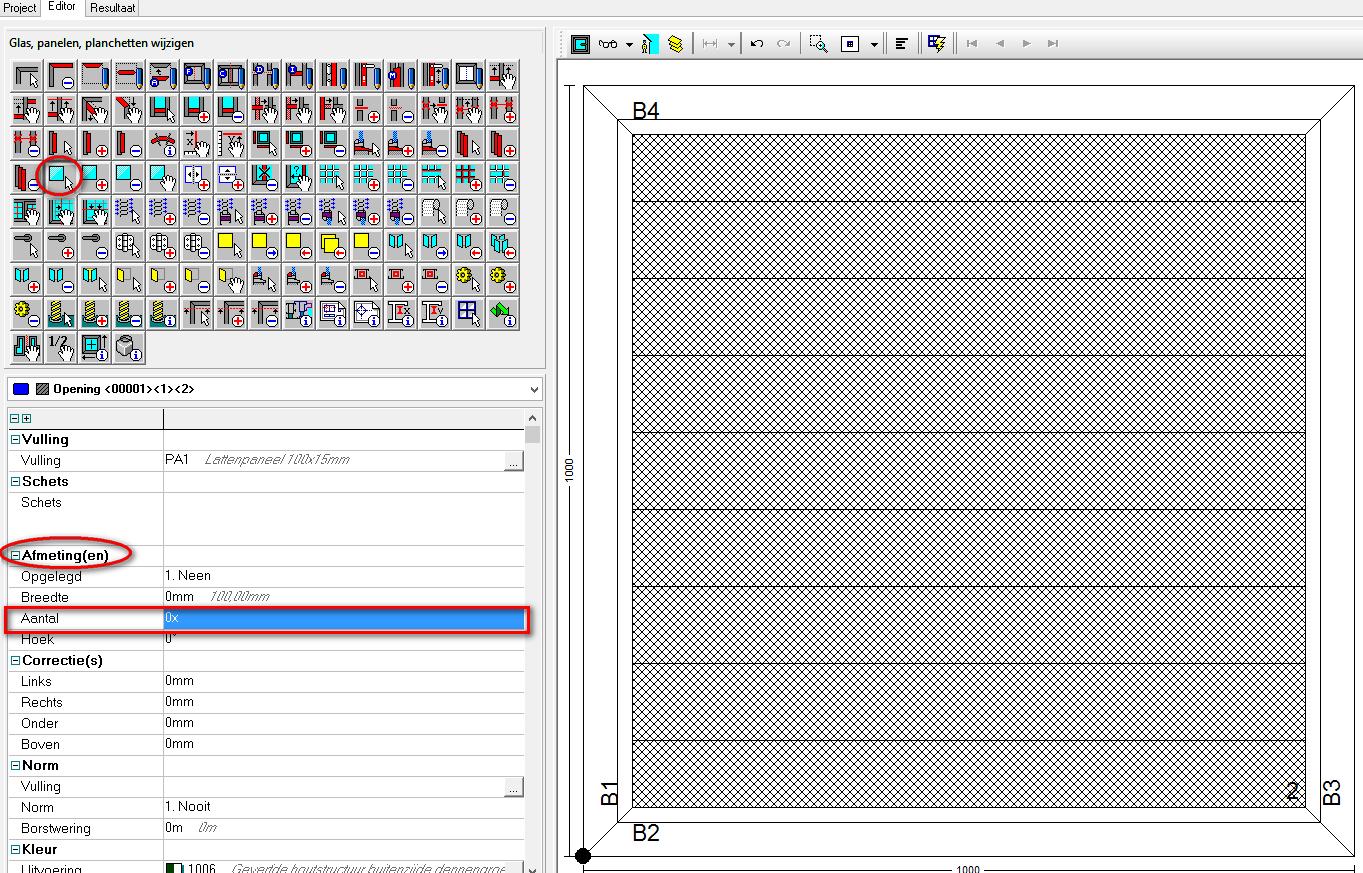Image resolution: width=1363 pixels, height=873 pixels.
Task: Click the yellow gear remove icon
Action: [27, 313]
